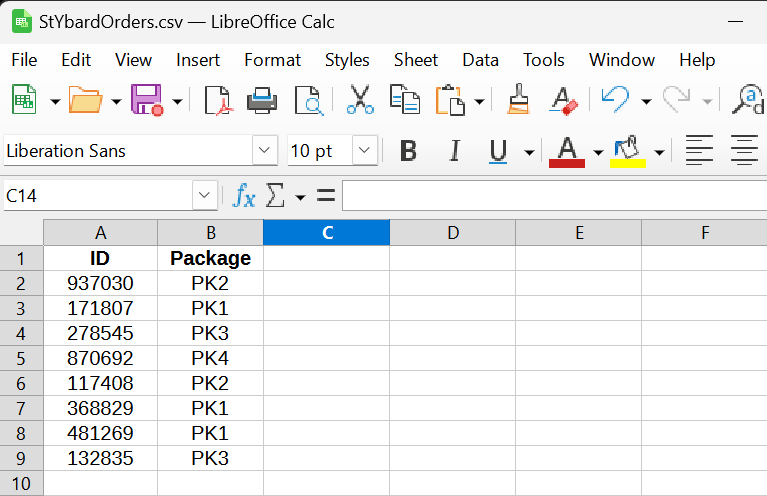Cut selection with scissors icon
The image size is (767, 496).
point(360,100)
